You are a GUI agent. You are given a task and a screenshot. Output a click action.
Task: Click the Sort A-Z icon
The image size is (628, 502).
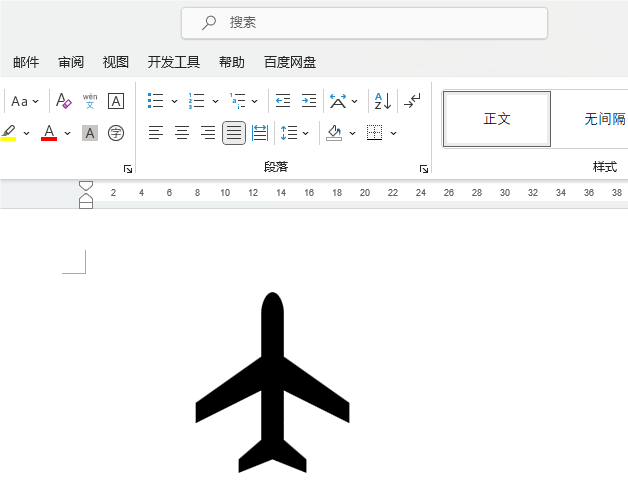click(x=382, y=101)
